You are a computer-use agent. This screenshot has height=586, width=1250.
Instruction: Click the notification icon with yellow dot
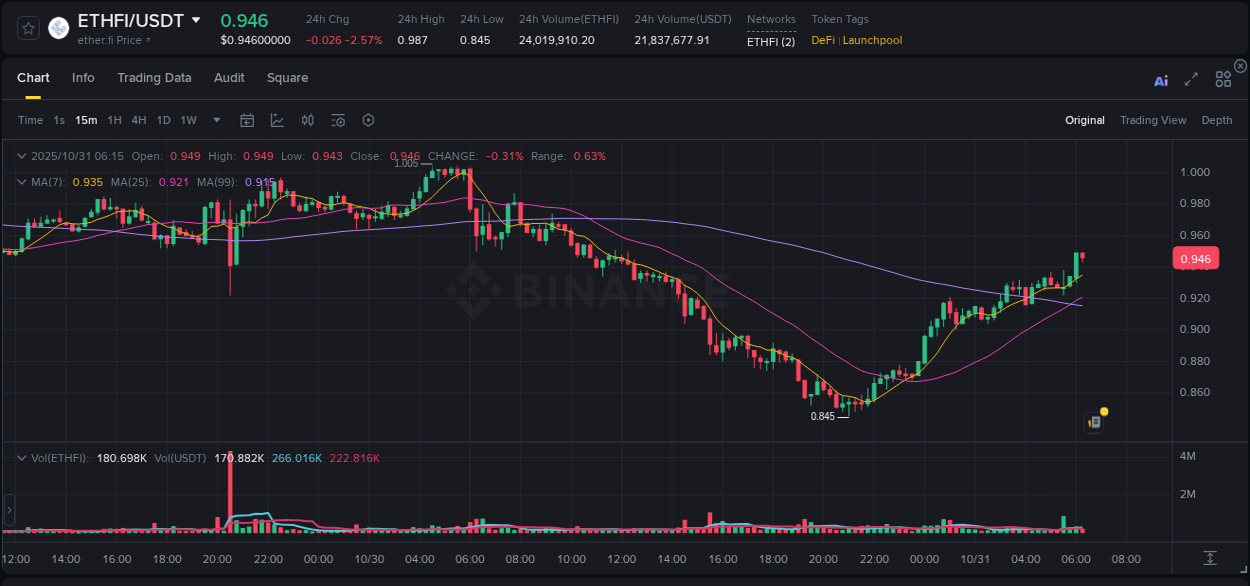click(x=1094, y=422)
